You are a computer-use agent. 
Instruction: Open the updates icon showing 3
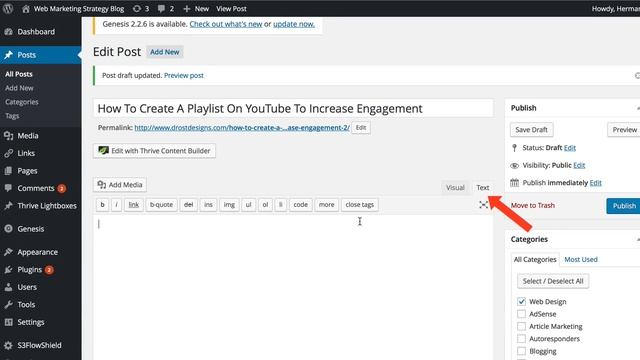click(137, 9)
